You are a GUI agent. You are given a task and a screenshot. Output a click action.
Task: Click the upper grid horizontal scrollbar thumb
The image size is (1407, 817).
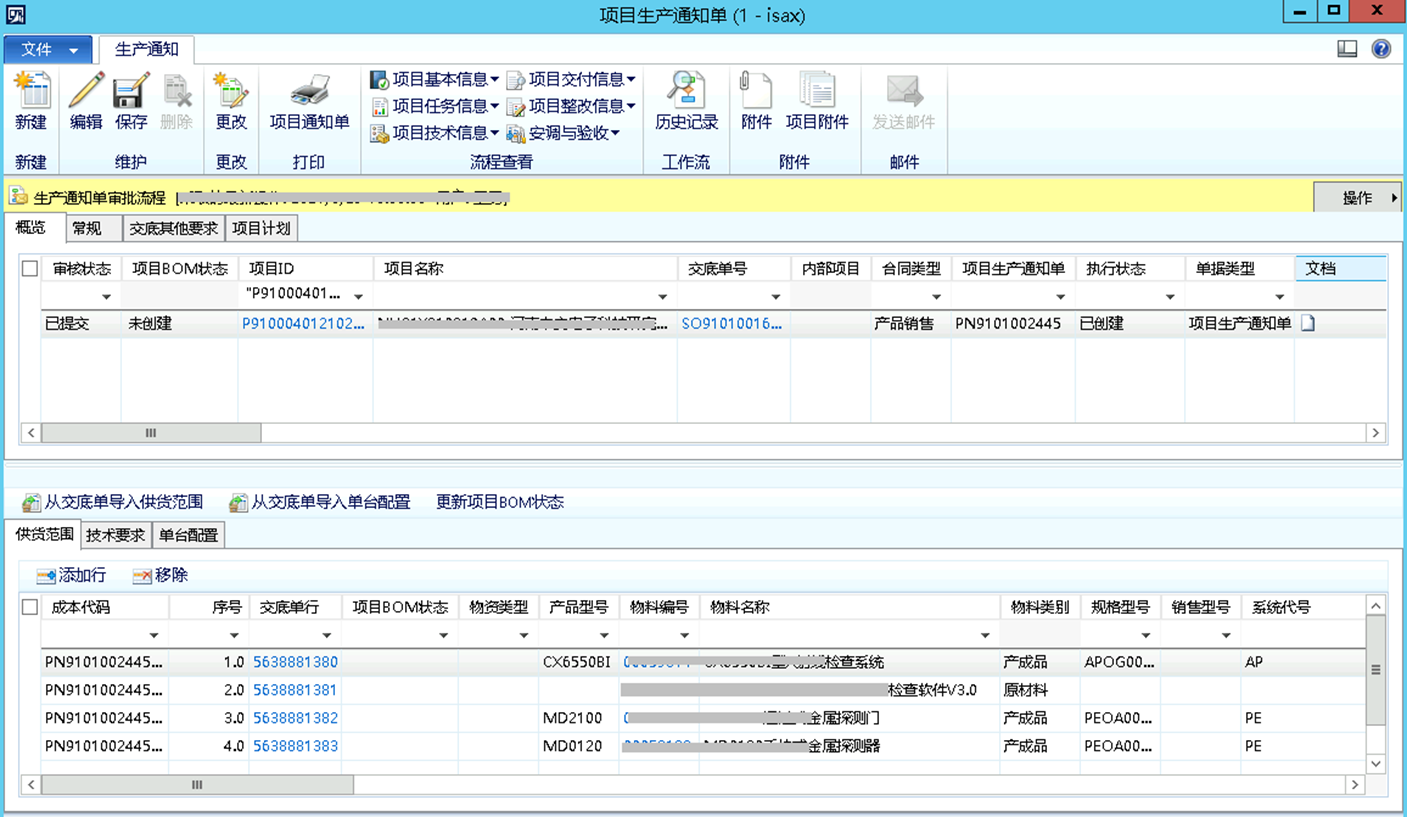point(151,433)
